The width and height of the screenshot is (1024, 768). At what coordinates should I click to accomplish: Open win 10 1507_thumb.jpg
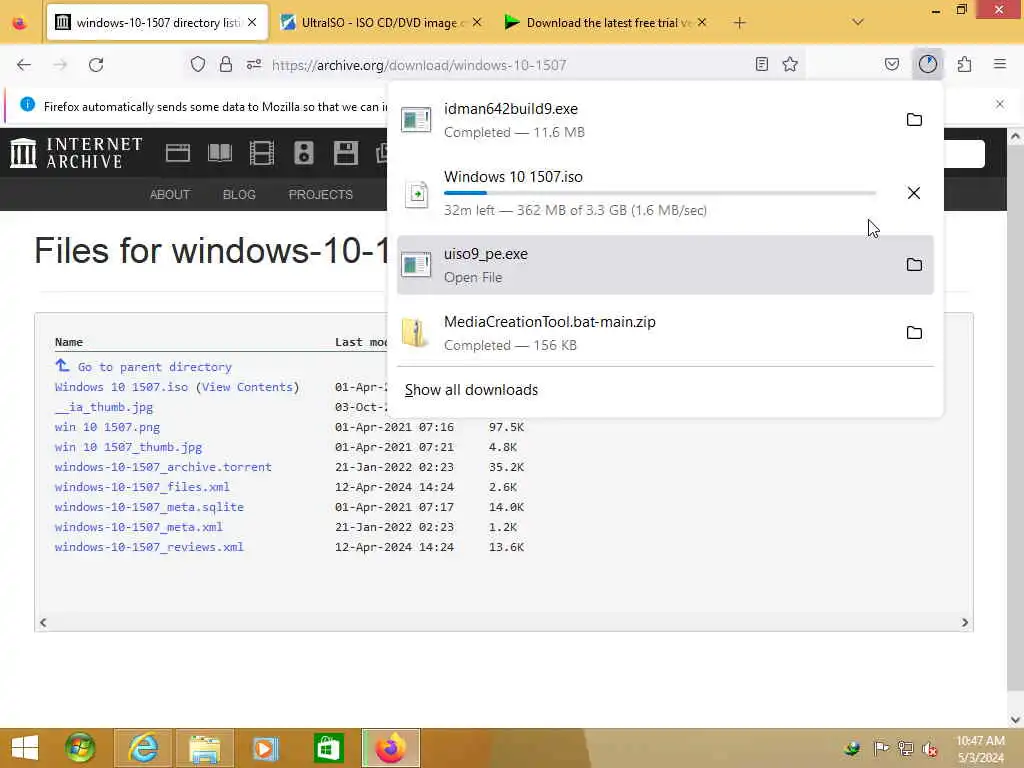pyautogui.click(x=129, y=447)
